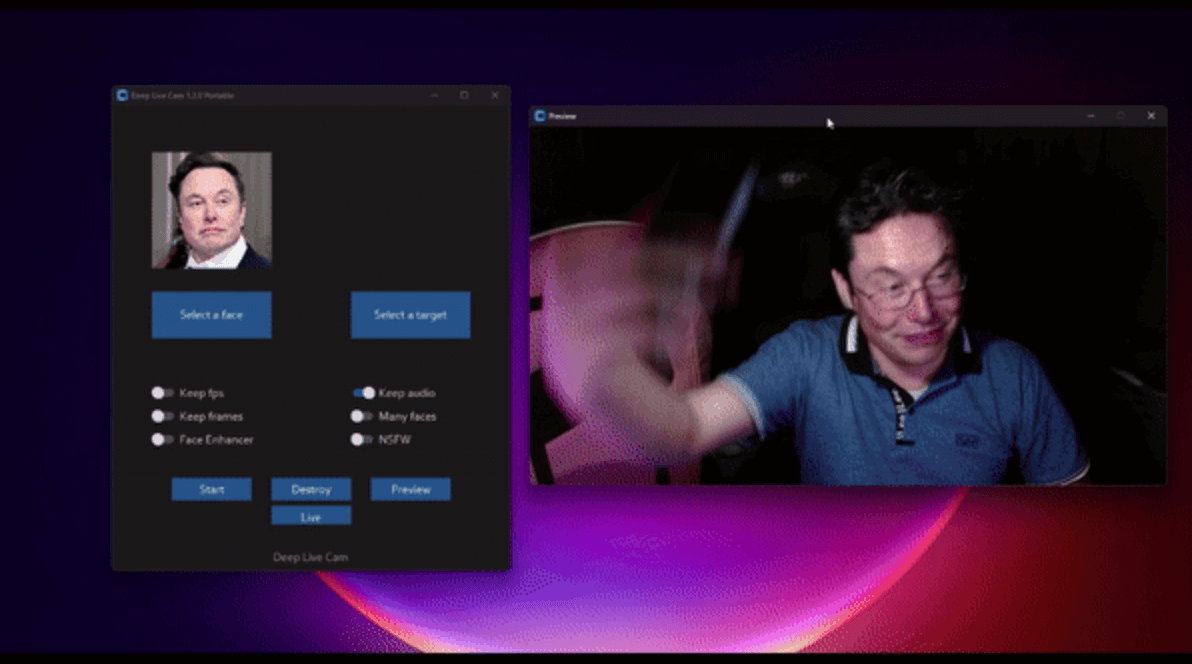Close the Preview window
Viewport: 1192px width, 664px height.
click(1151, 116)
